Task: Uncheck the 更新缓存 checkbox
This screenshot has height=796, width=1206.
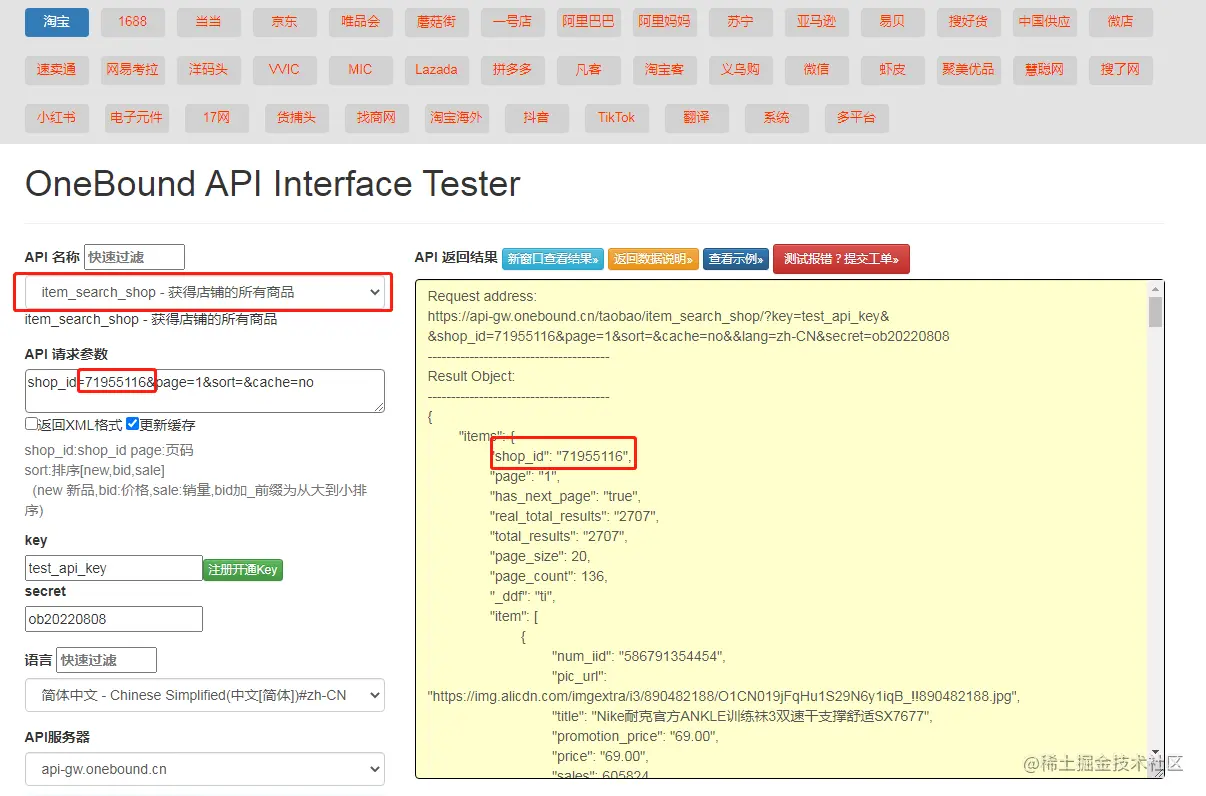Action: pos(133,425)
